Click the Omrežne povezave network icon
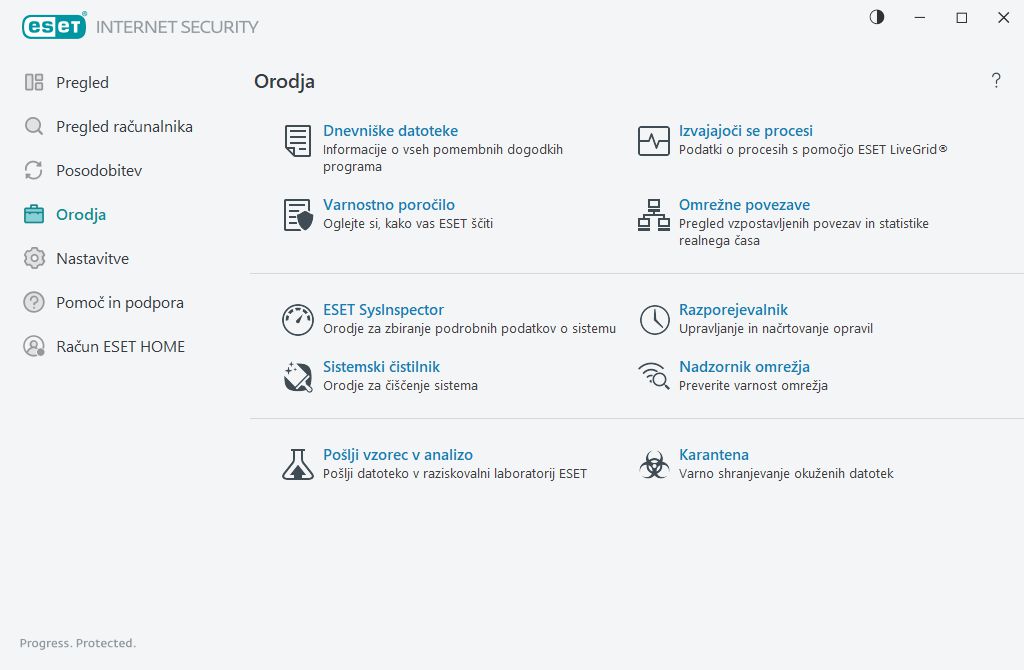Viewport: 1024px width, 670px height. (654, 215)
